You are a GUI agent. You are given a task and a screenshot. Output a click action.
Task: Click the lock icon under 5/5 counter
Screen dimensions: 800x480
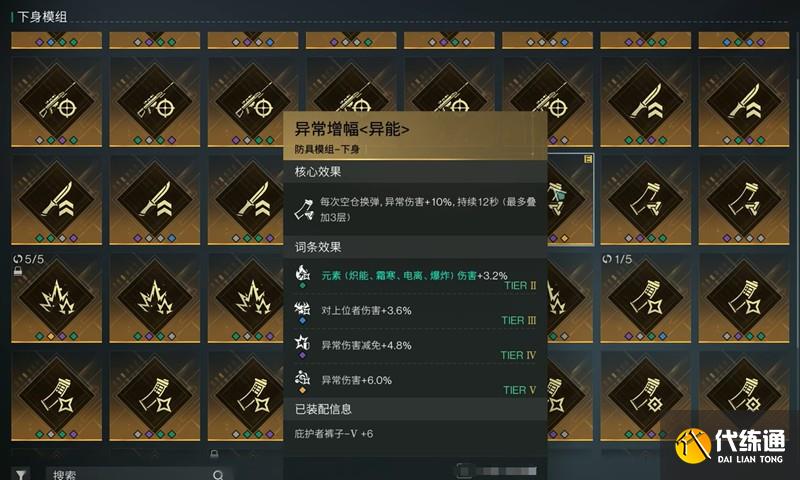click(x=18, y=271)
